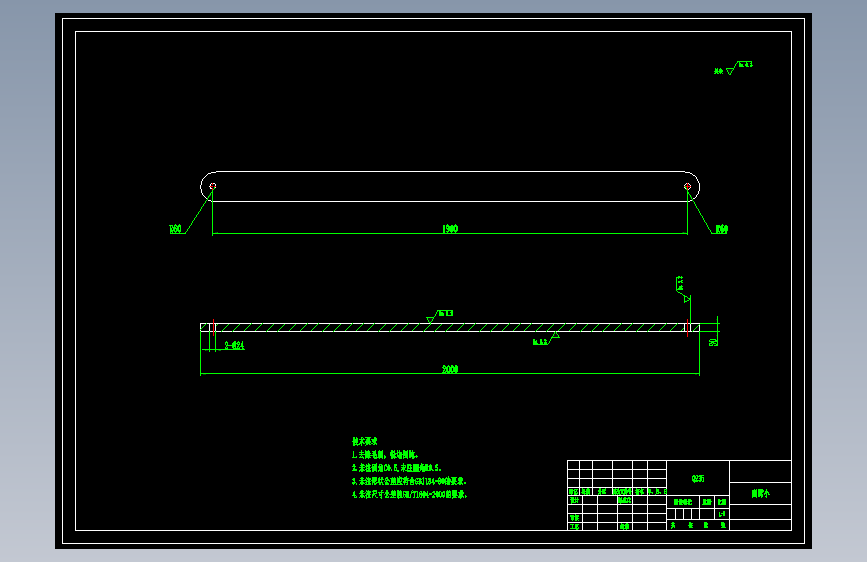Image resolution: width=867 pixels, height=562 pixels.
Task: Select the 2-Ø24 hole callout
Action: coord(234,345)
